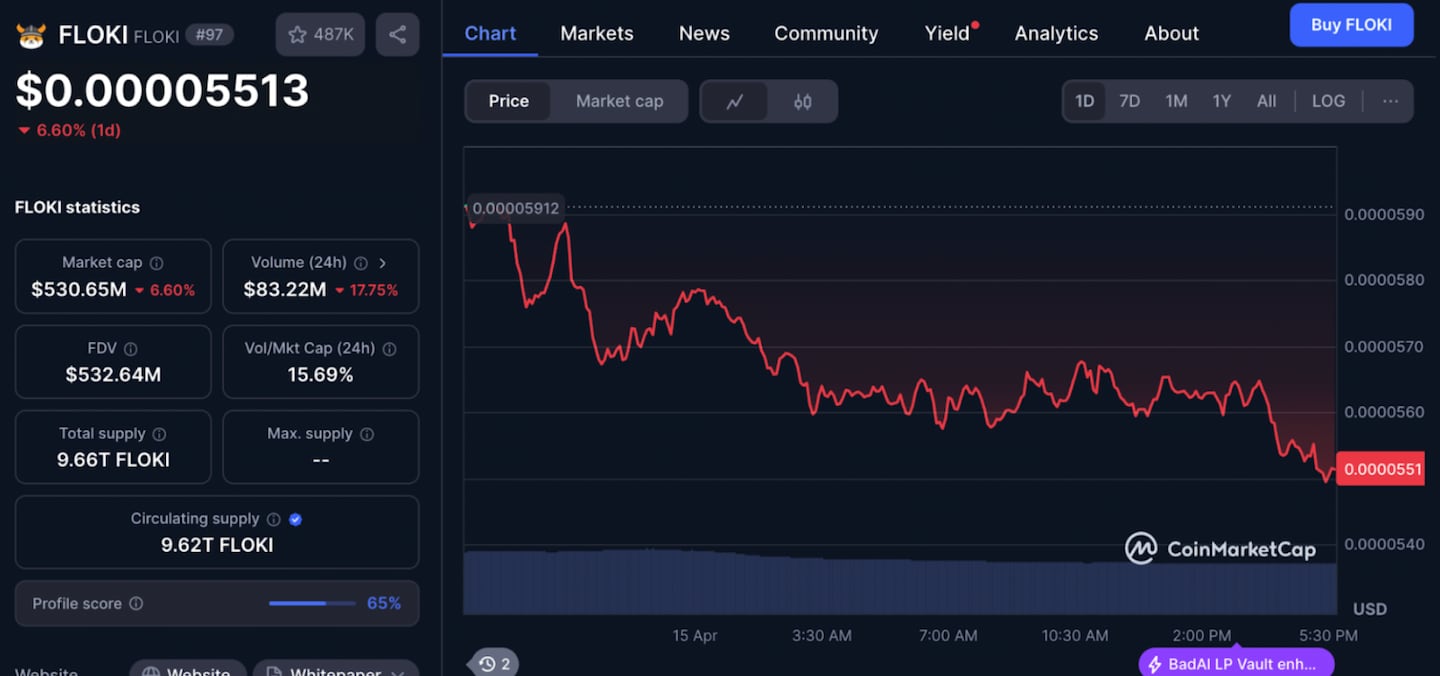This screenshot has height=676, width=1440.
Task: Select the 7D time range
Action: tap(1129, 101)
